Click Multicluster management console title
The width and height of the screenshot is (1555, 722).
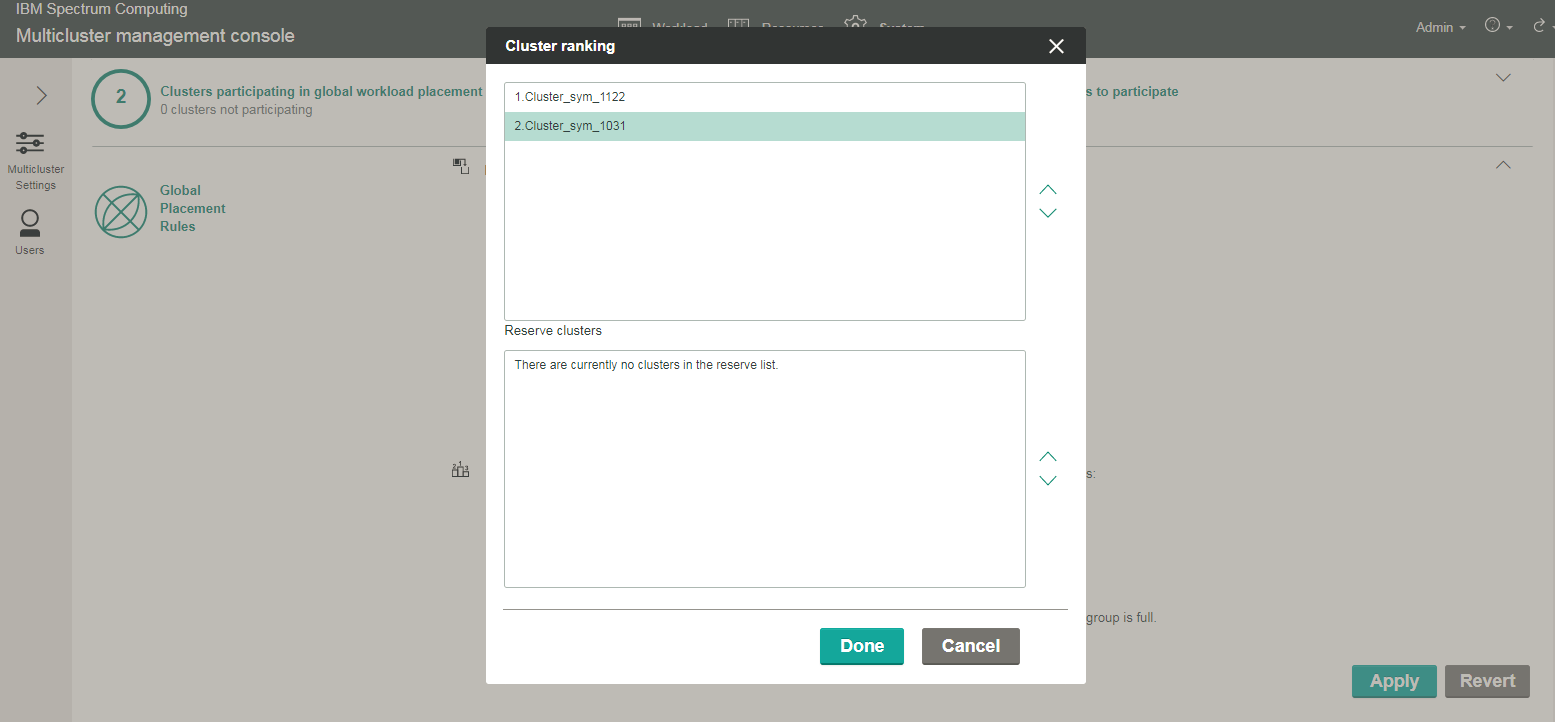[155, 36]
